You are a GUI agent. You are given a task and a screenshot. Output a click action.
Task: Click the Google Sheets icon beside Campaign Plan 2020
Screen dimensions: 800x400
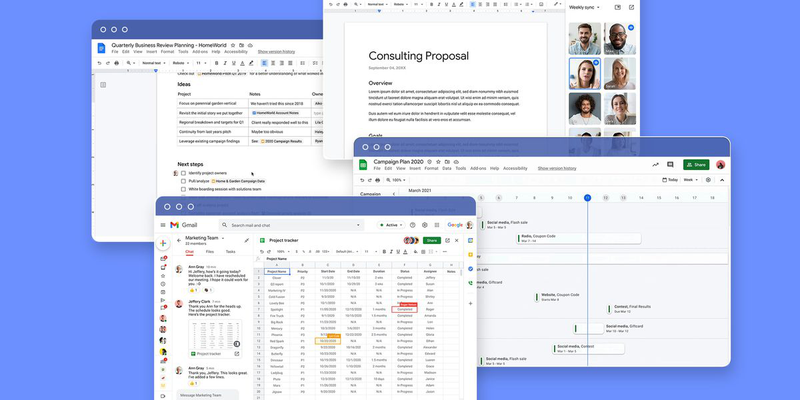(x=364, y=164)
